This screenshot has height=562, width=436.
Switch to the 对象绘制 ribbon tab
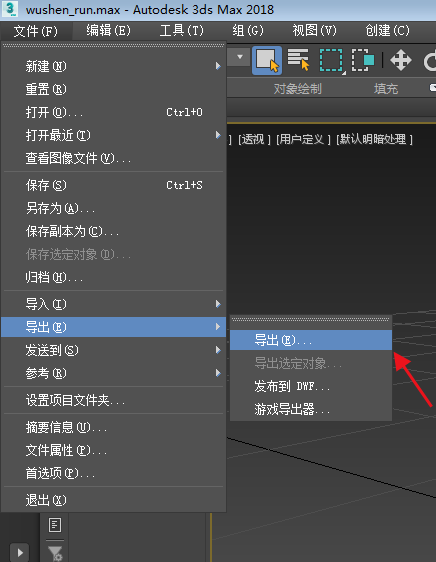298,89
